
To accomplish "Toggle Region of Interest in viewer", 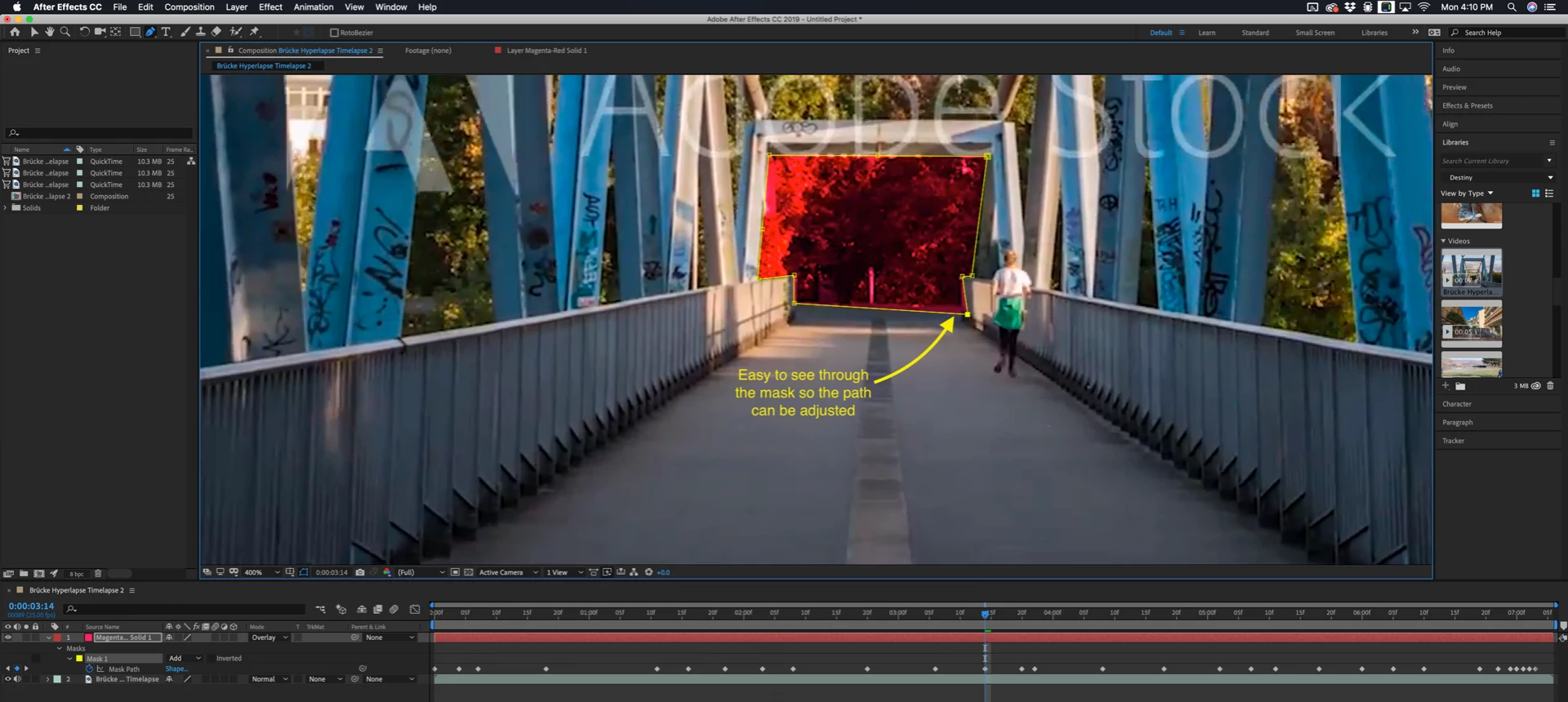I will coord(455,572).
